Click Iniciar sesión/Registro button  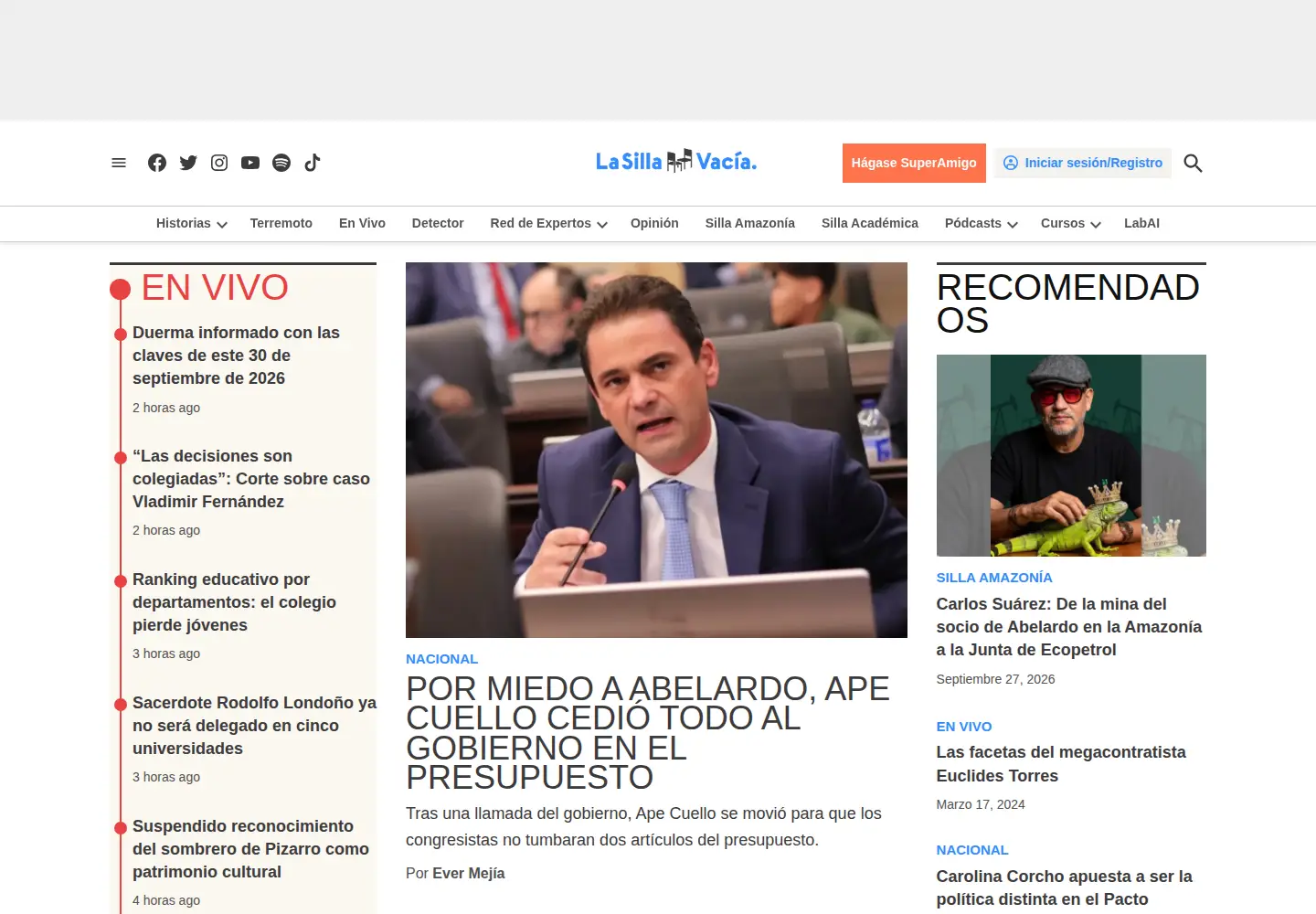pyautogui.click(x=1083, y=163)
